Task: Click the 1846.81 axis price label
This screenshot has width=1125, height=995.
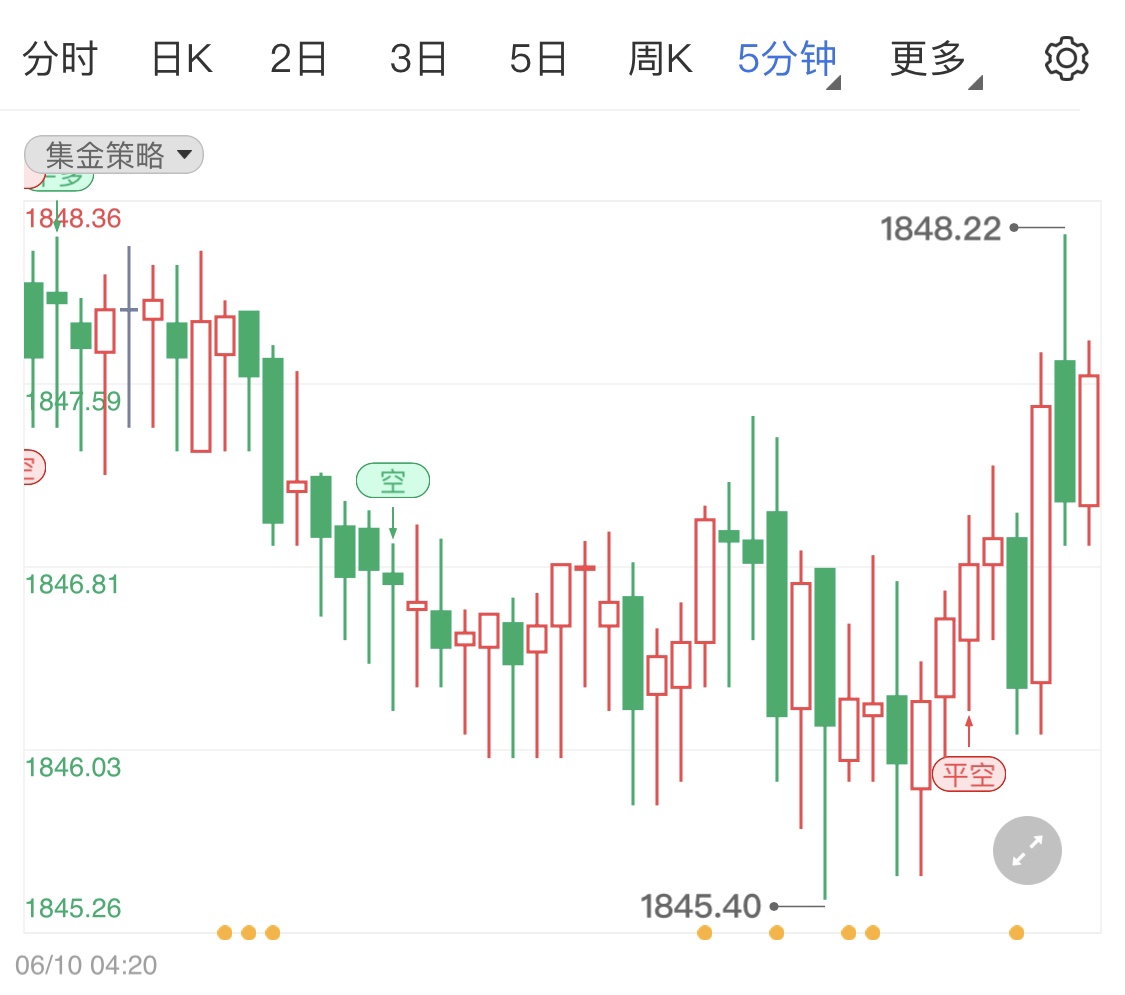Action: (x=72, y=584)
